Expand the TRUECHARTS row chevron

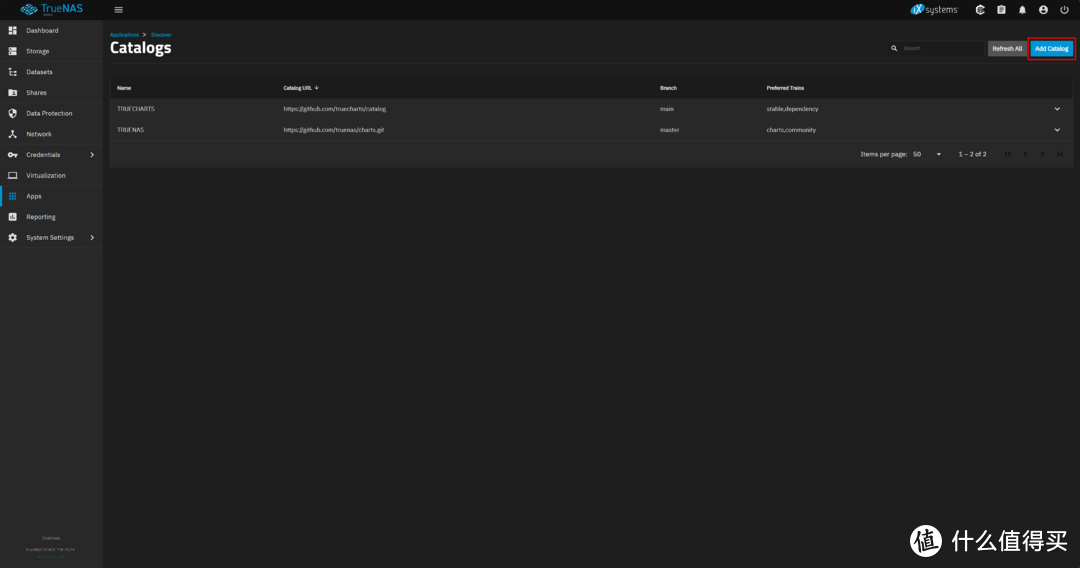[x=1057, y=109]
